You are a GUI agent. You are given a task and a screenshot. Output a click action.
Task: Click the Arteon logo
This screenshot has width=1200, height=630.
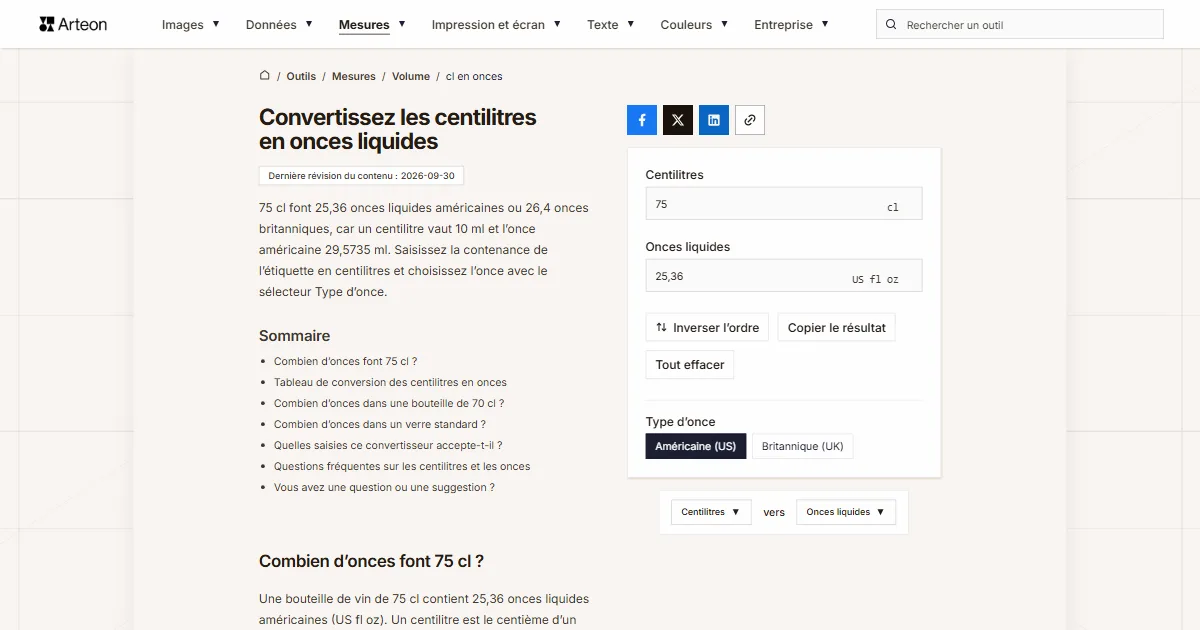[x=73, y=24]
